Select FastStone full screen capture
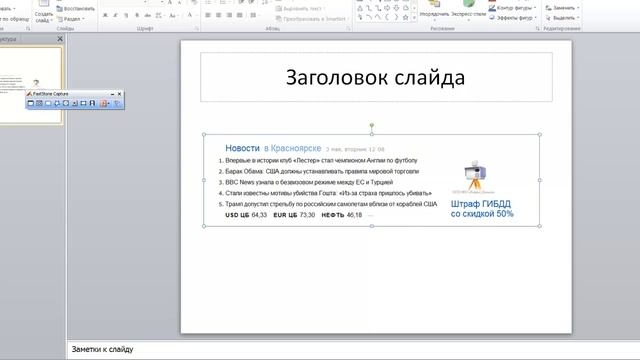This screenshot has width=640, height=360. point(66,103)
